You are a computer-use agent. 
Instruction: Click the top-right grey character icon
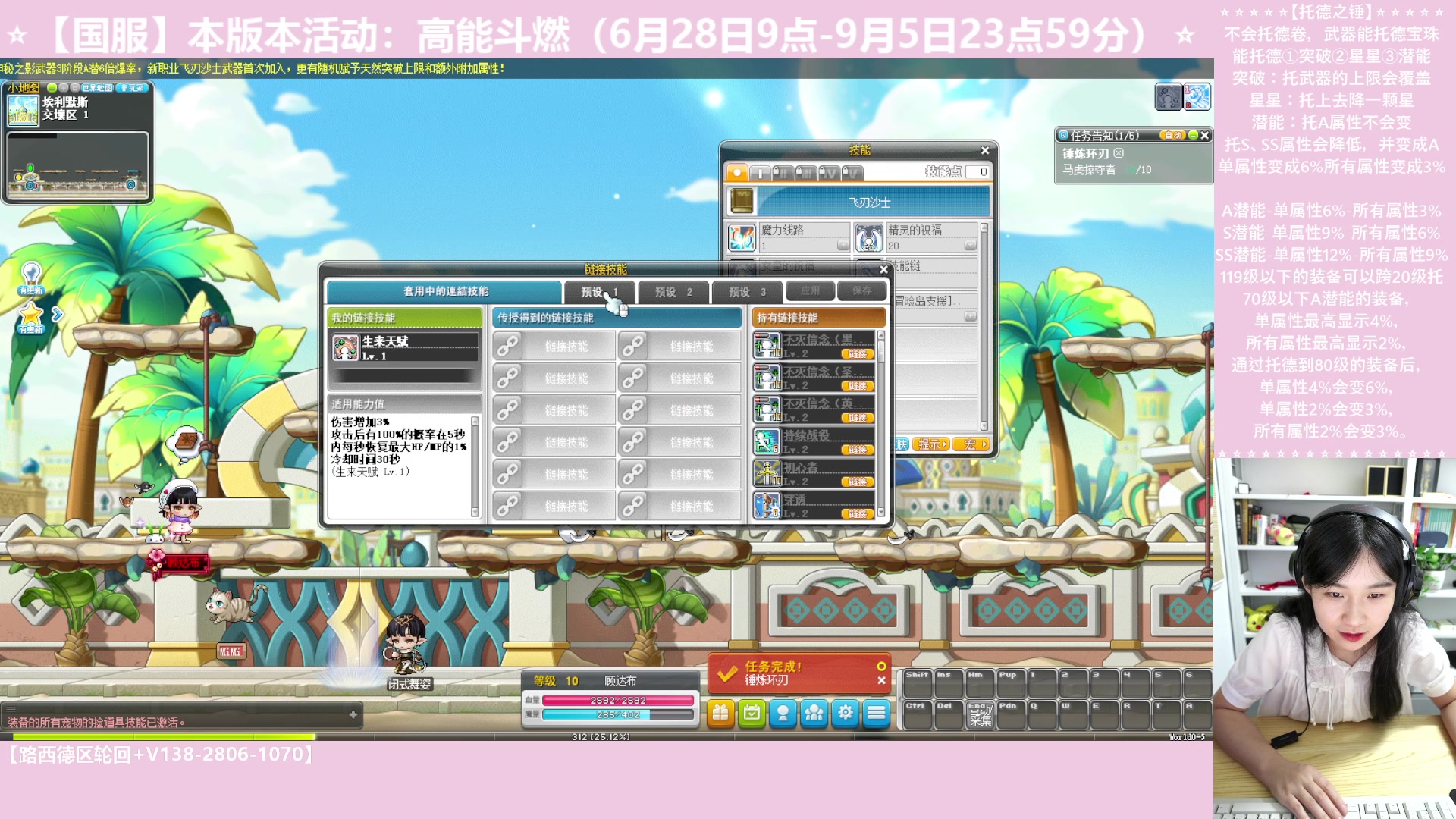tap(1168, 97)
